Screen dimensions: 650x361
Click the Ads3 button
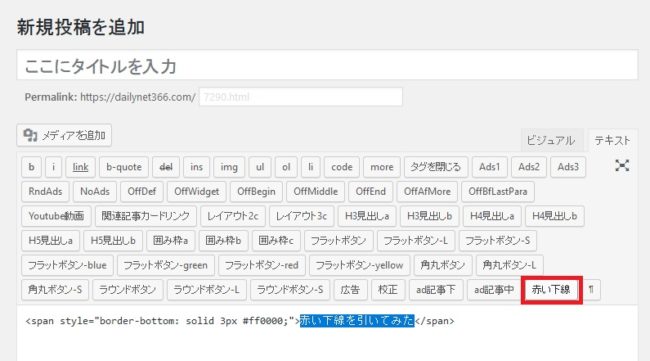click(568, 167)
